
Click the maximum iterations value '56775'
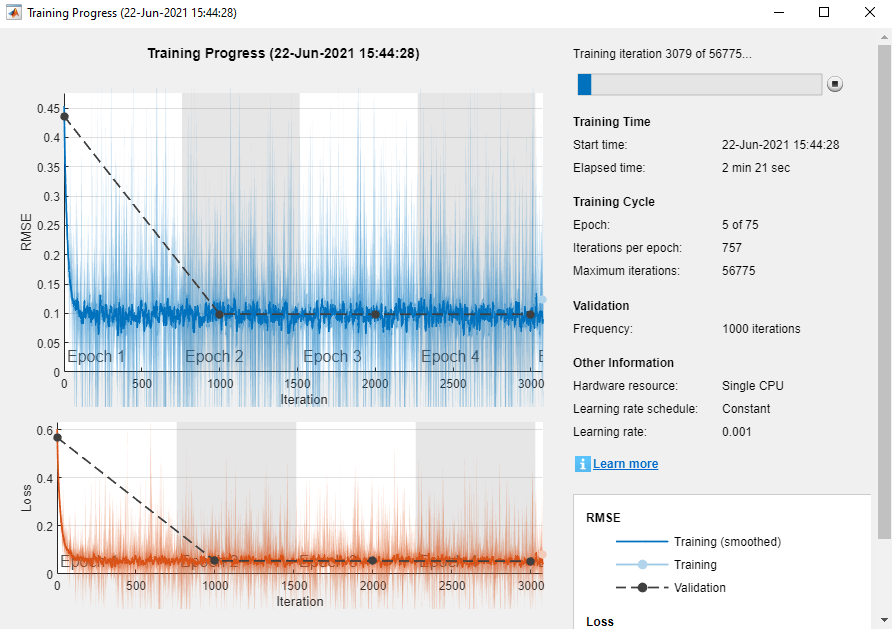coord(738,271)
